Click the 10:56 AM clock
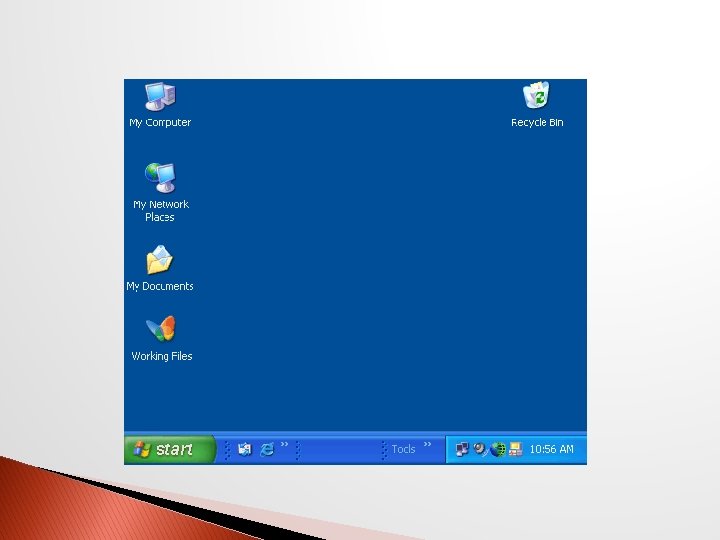 pyautogui.click(x=551, y=449)
